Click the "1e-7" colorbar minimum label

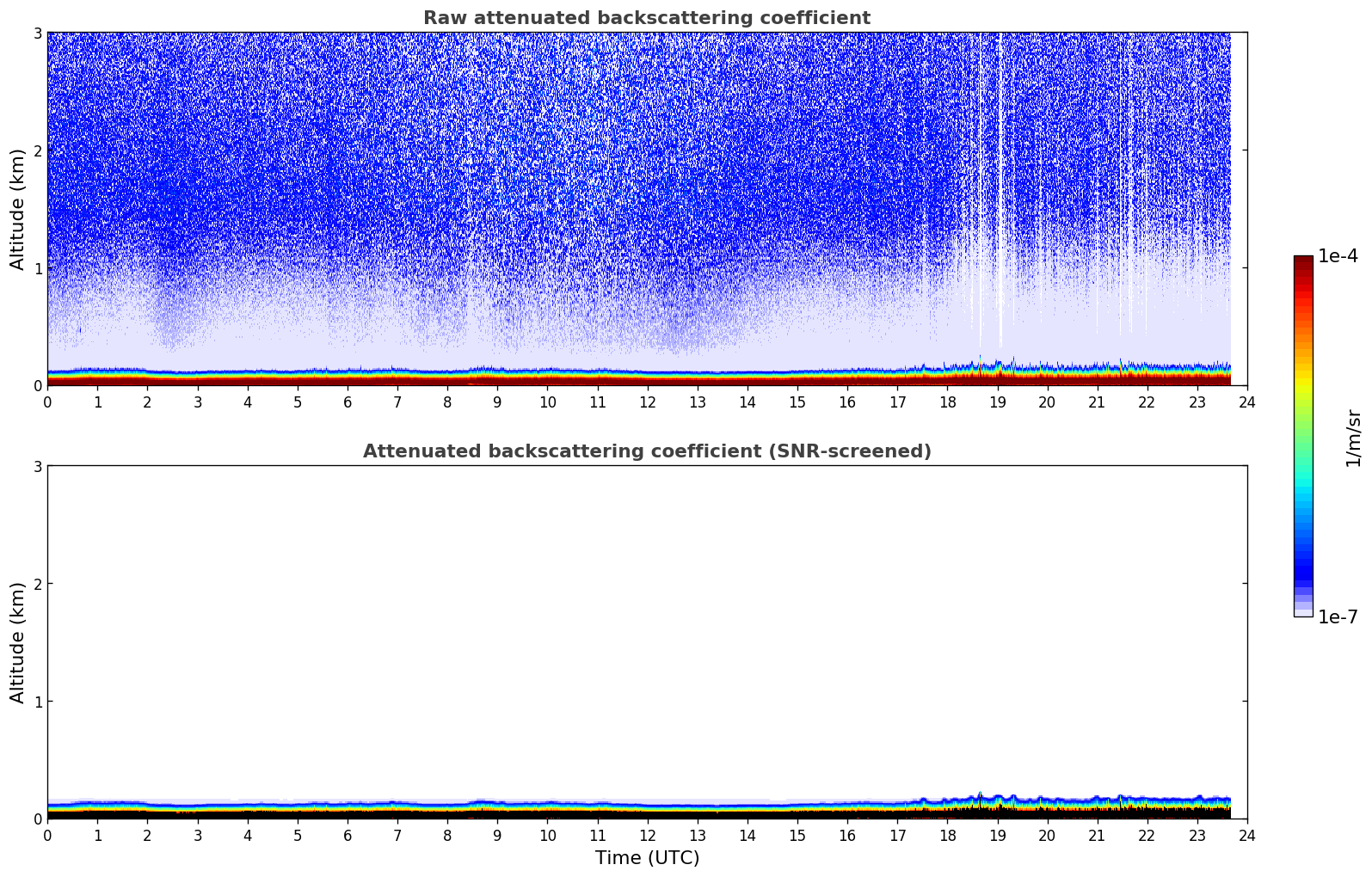(1338, 617)
